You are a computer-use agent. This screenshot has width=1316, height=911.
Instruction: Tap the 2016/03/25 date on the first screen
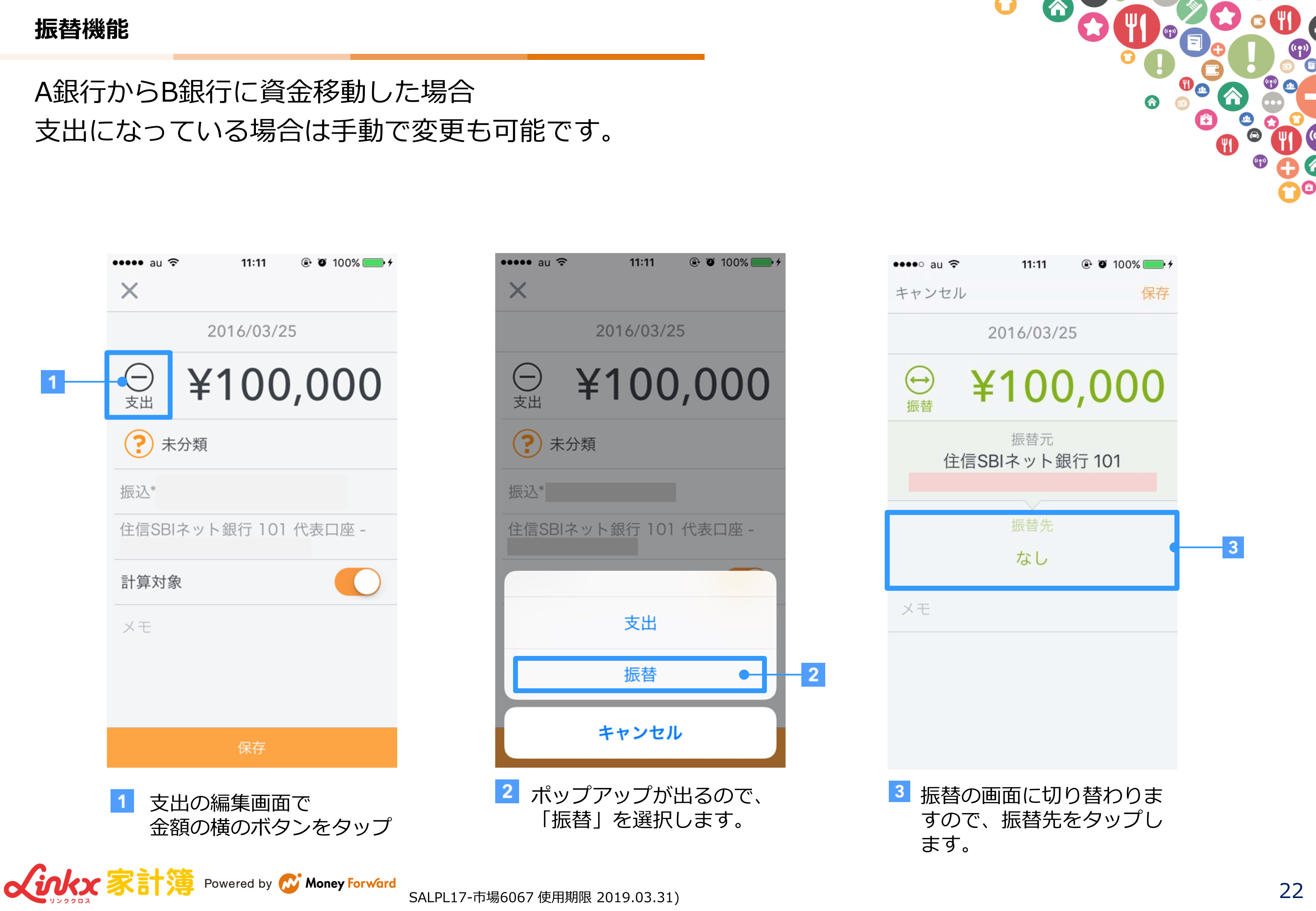pyautogui.click(x=252, y=331)
